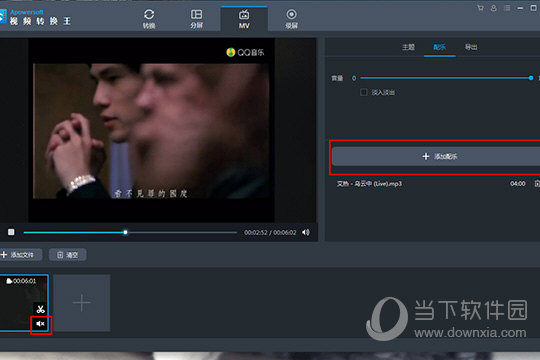Open the Convert (转换) tab
Viewport: 540px width, 360px height.
point(149,19)
